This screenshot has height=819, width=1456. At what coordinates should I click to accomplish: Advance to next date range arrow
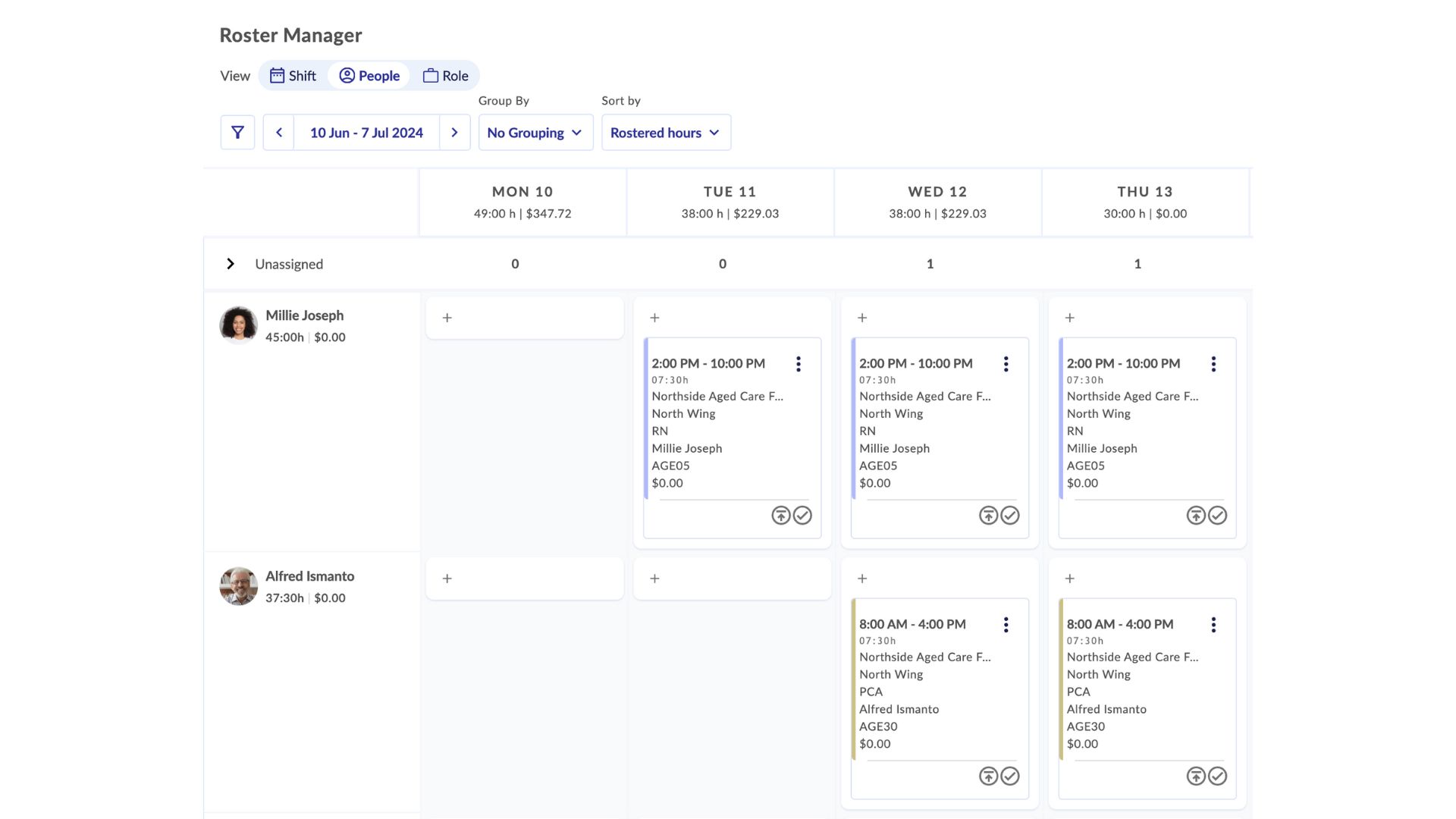[454, 132]
